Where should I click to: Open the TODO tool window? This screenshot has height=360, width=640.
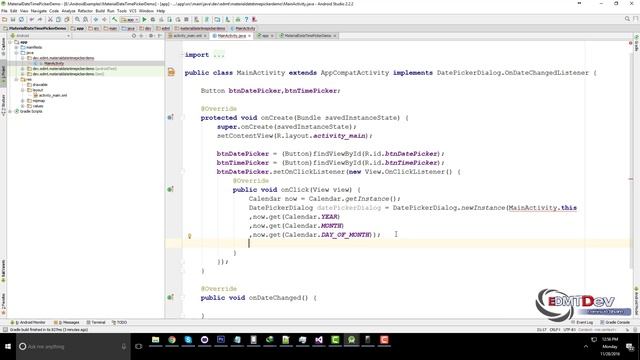[x=119, y=322]
